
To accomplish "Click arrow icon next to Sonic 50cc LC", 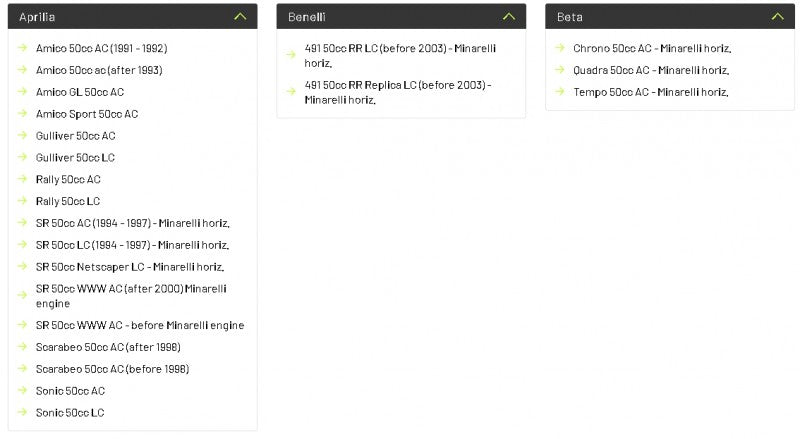I will pos(22,412).
